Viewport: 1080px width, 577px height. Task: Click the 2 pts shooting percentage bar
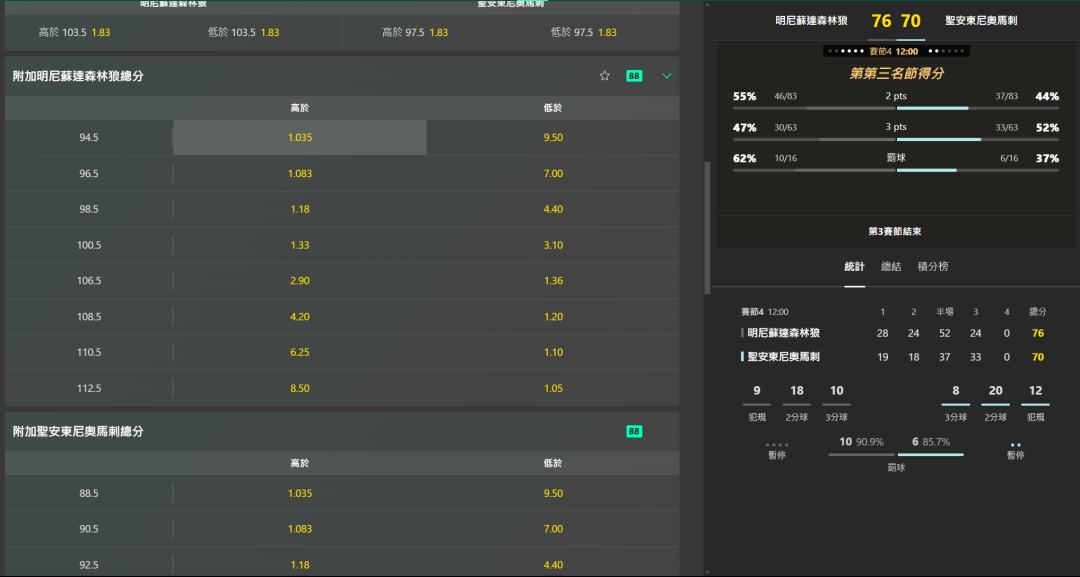896,108
